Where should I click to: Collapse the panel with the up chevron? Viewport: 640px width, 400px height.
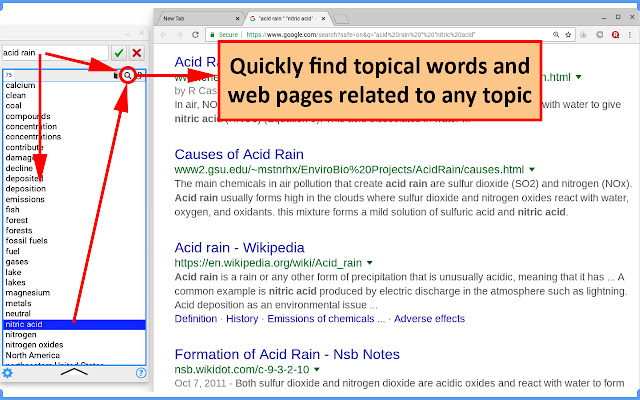pos(74,371)
